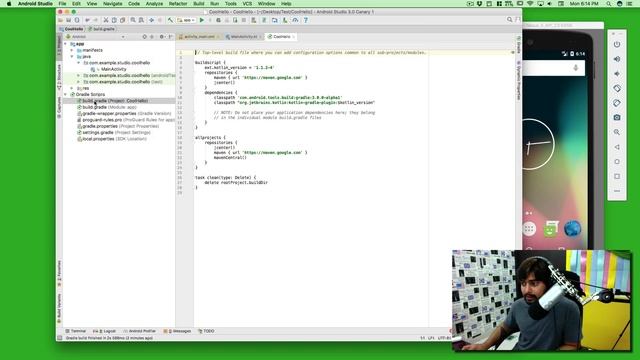This screenshot has height=360, width=640.
Task: Collapse the Gradle Scripts node
Action: tap(66, 94)
